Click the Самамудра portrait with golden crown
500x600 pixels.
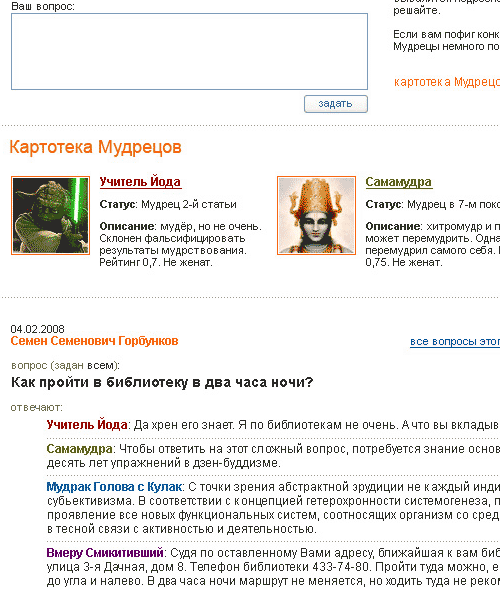[x=316, y=215]
